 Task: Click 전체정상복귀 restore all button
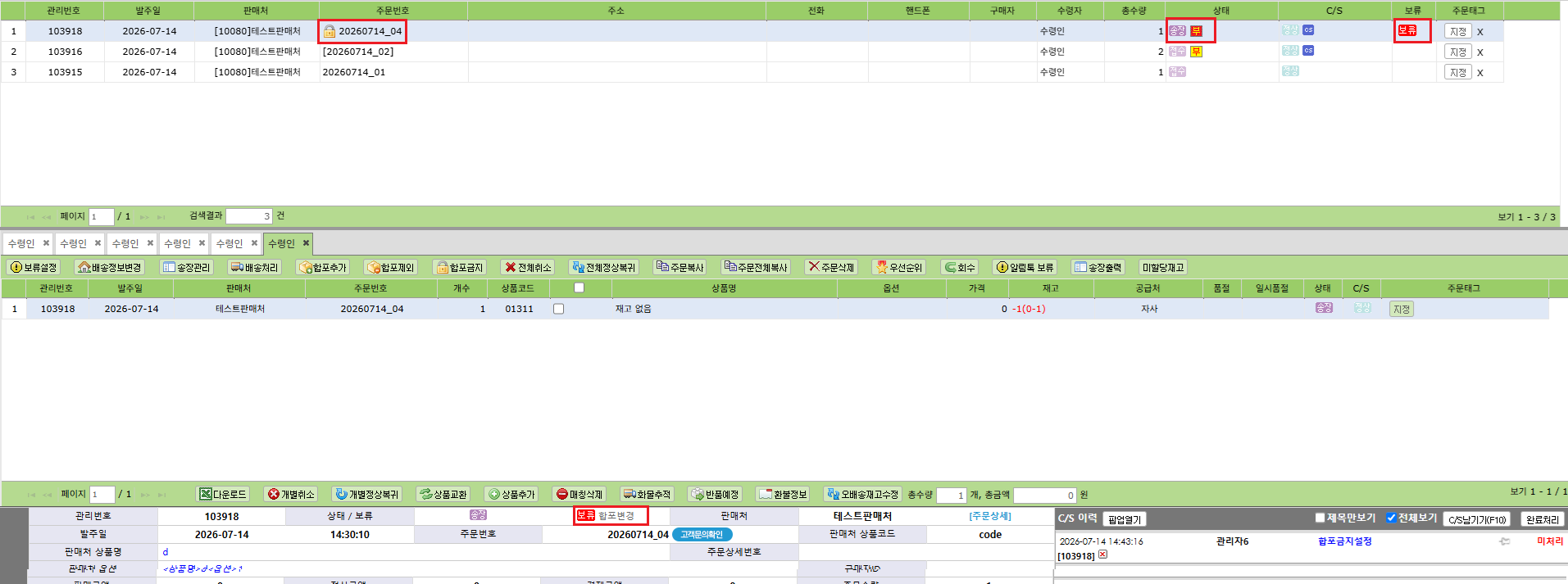pyautogui.click(x=604, y=267)
